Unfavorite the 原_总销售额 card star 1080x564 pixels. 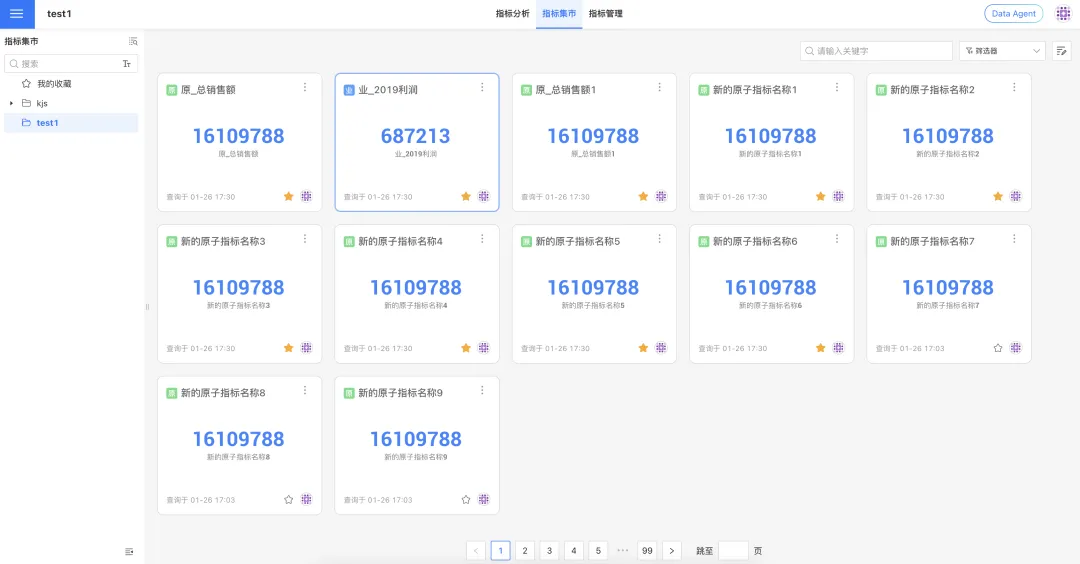(x=289, y=196)
